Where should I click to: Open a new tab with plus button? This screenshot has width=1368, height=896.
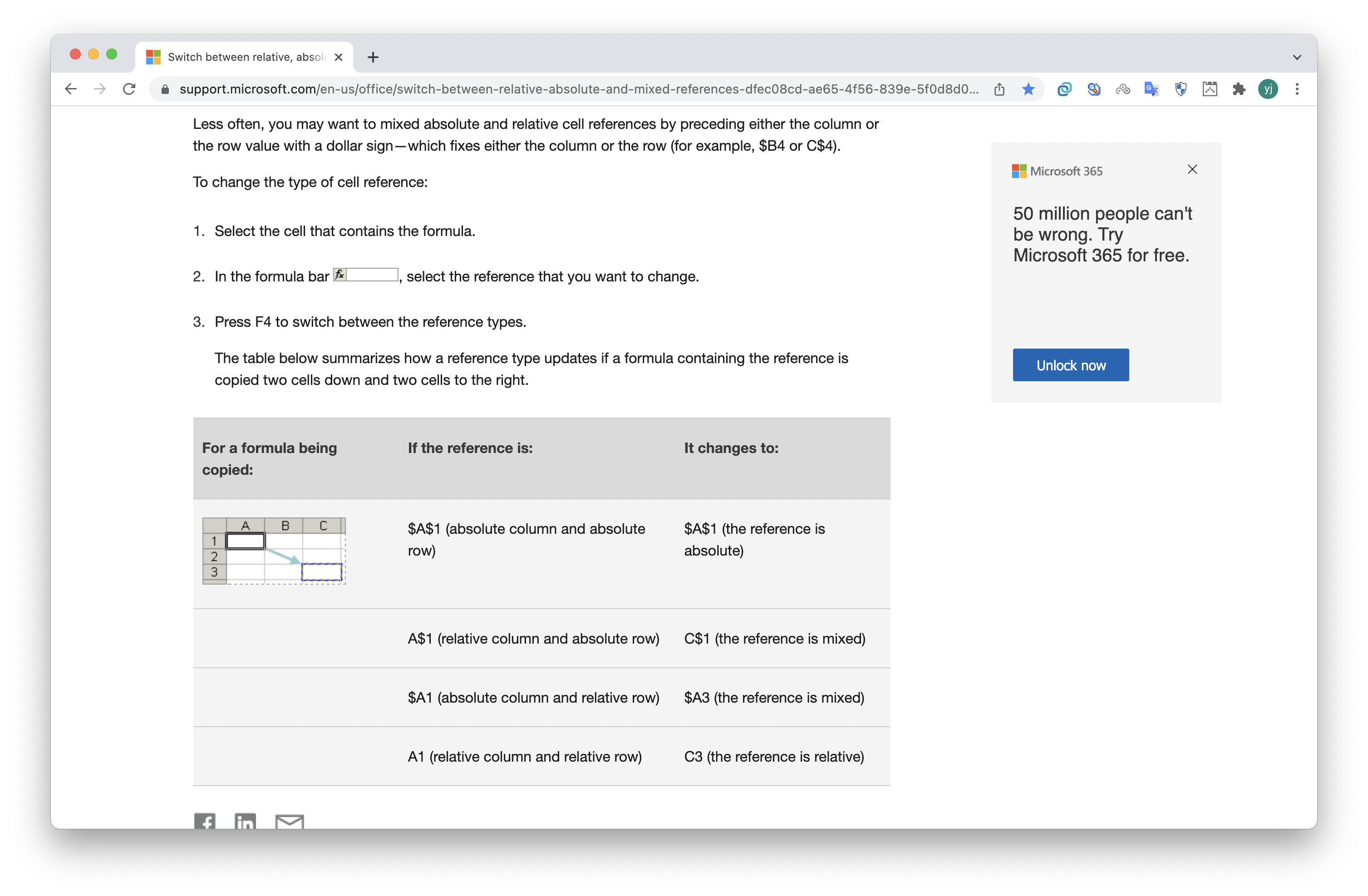[373, 57]
